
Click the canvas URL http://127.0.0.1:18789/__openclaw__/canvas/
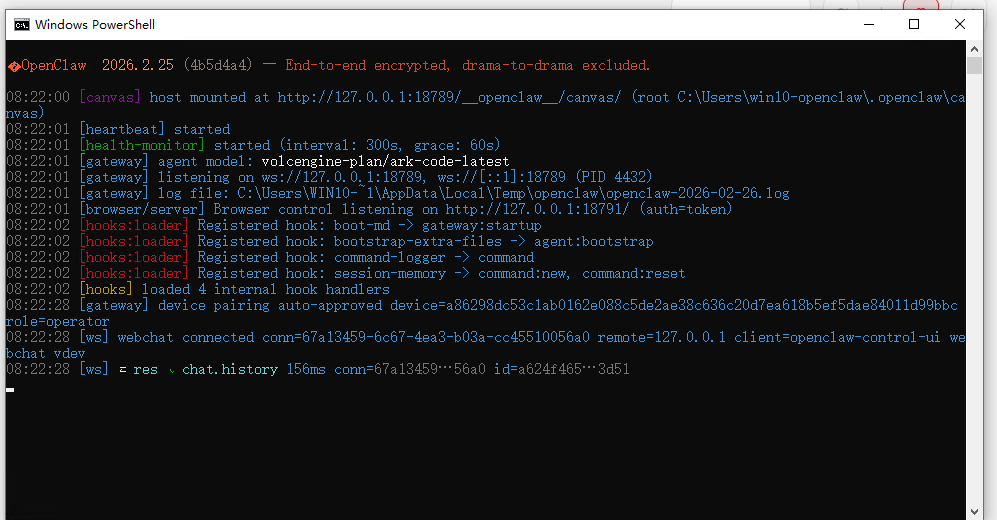tap(450, 97)
